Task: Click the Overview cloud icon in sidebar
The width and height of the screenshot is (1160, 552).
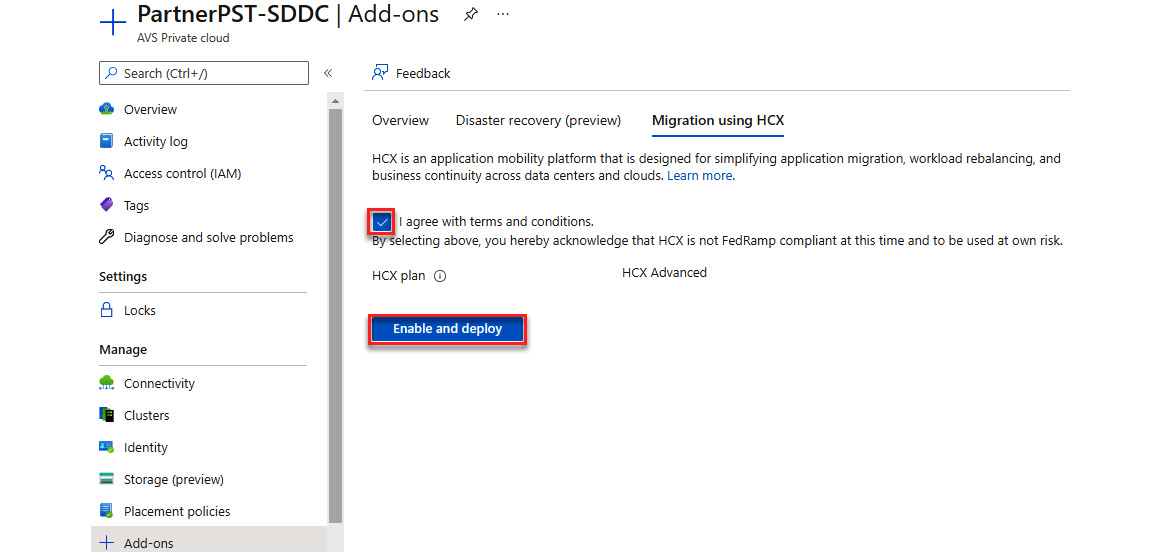Action: [107, 109]
